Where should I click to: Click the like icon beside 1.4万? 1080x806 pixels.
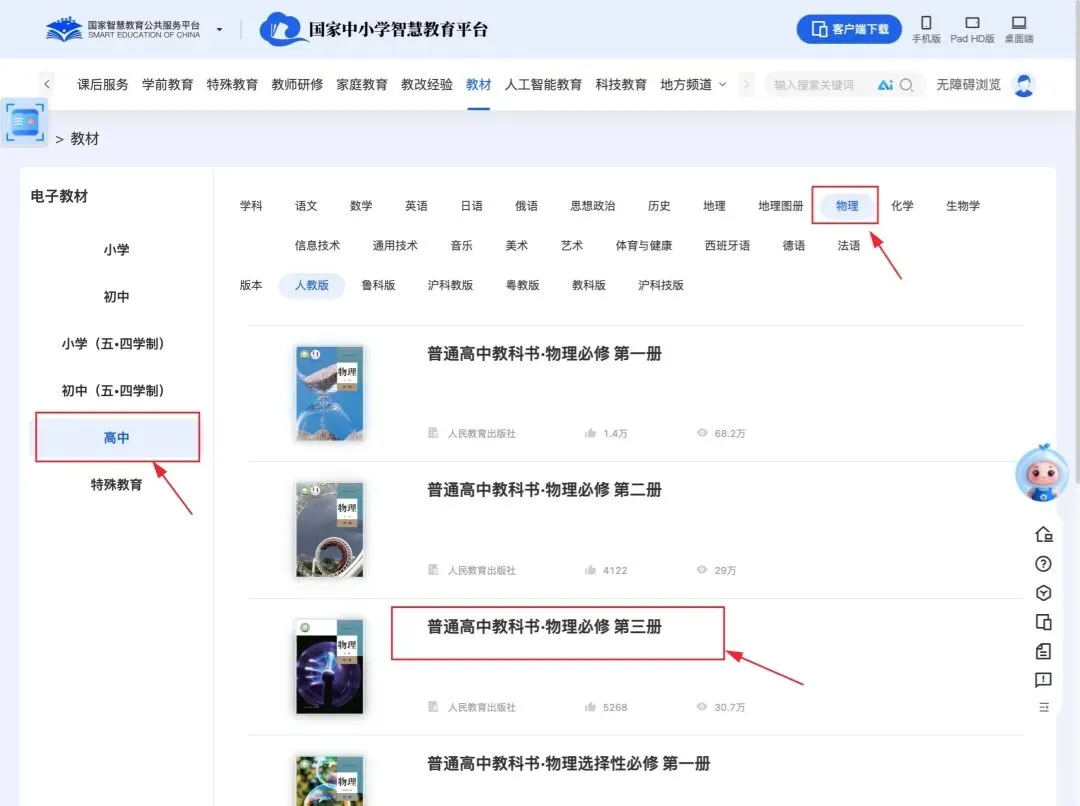click(x=590, y=433)
